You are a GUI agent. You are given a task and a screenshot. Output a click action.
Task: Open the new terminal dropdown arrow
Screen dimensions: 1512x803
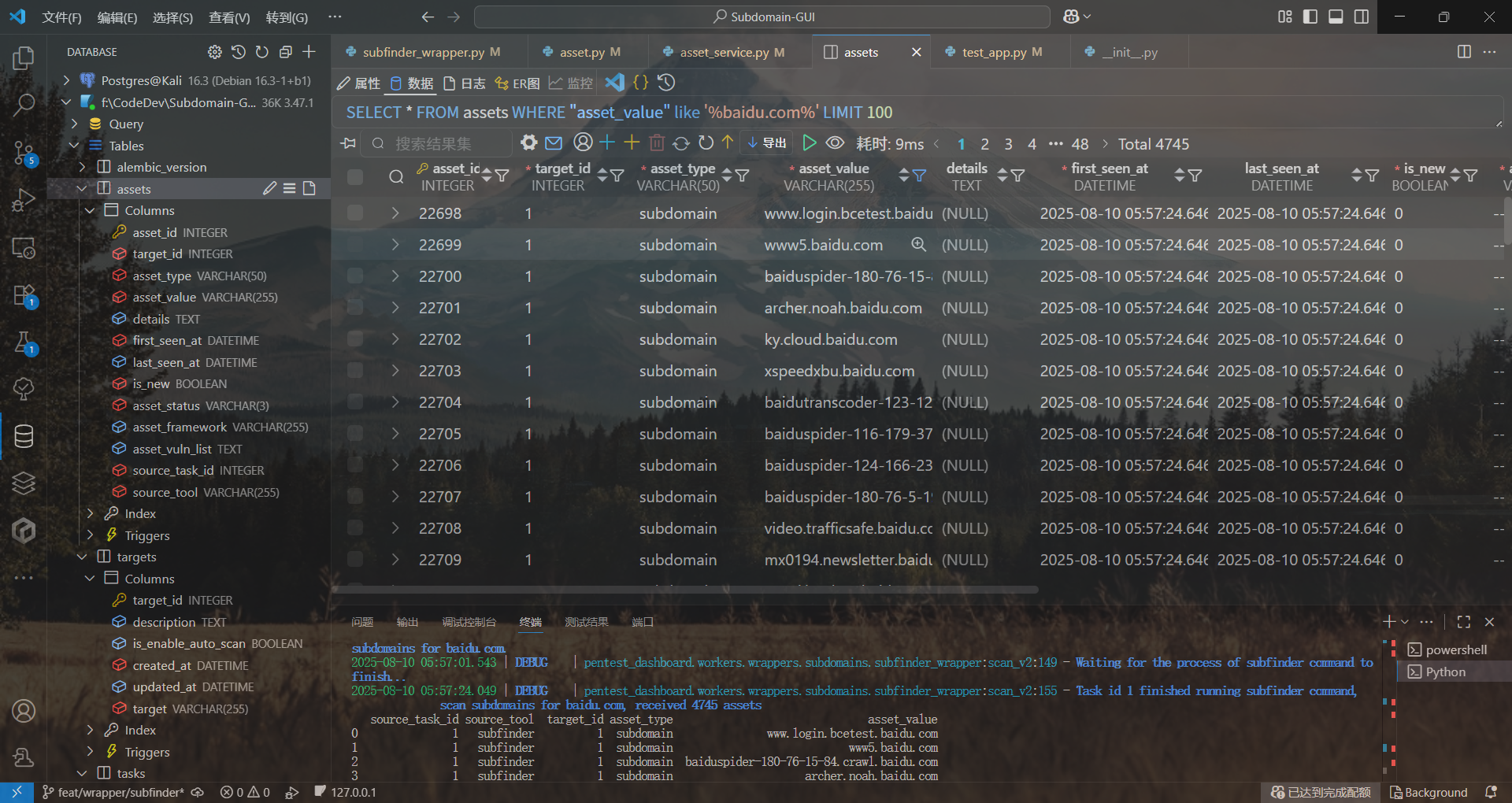coord(1405,622)
